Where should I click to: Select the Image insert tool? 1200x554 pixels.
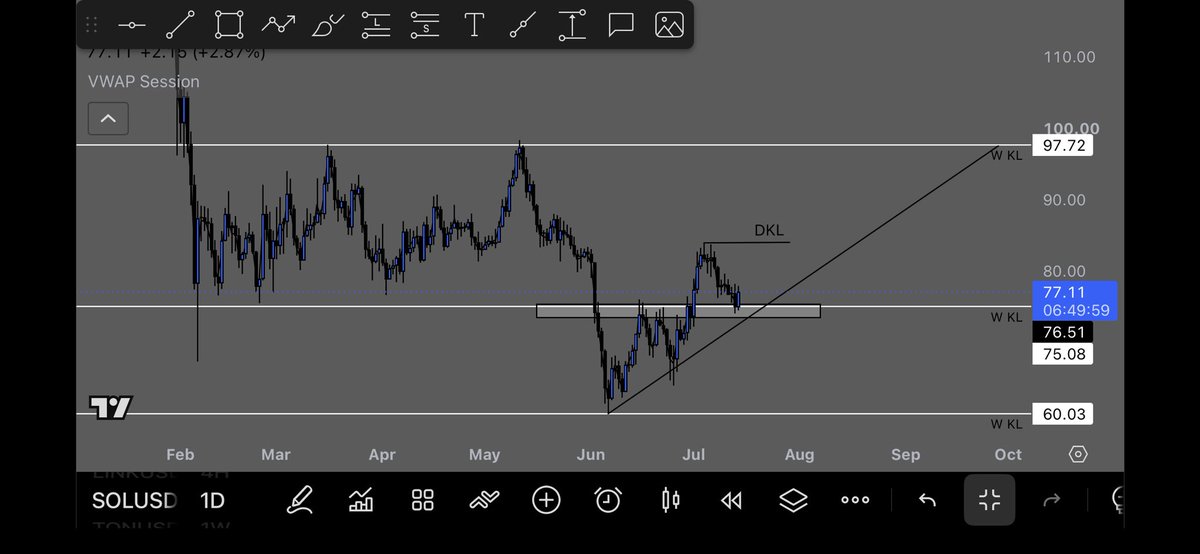click(669, 25)
